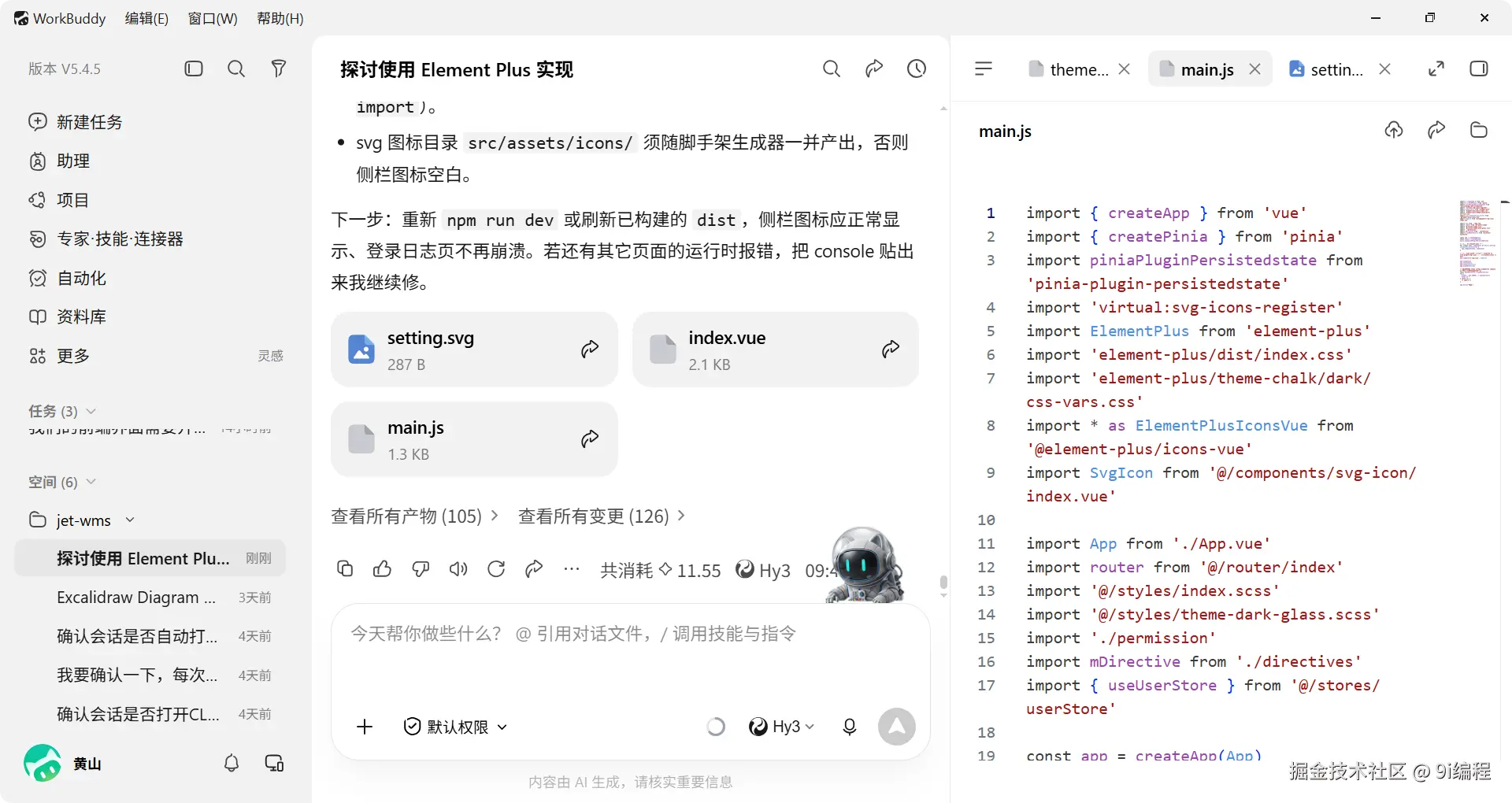Share the main.js file from preview header

pyautogui.click(x=1436, y=130)
